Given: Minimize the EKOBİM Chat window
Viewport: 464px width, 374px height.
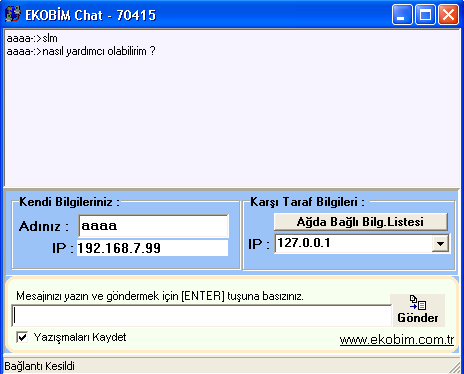Looking at the screenshot, I should click(402, 15).
